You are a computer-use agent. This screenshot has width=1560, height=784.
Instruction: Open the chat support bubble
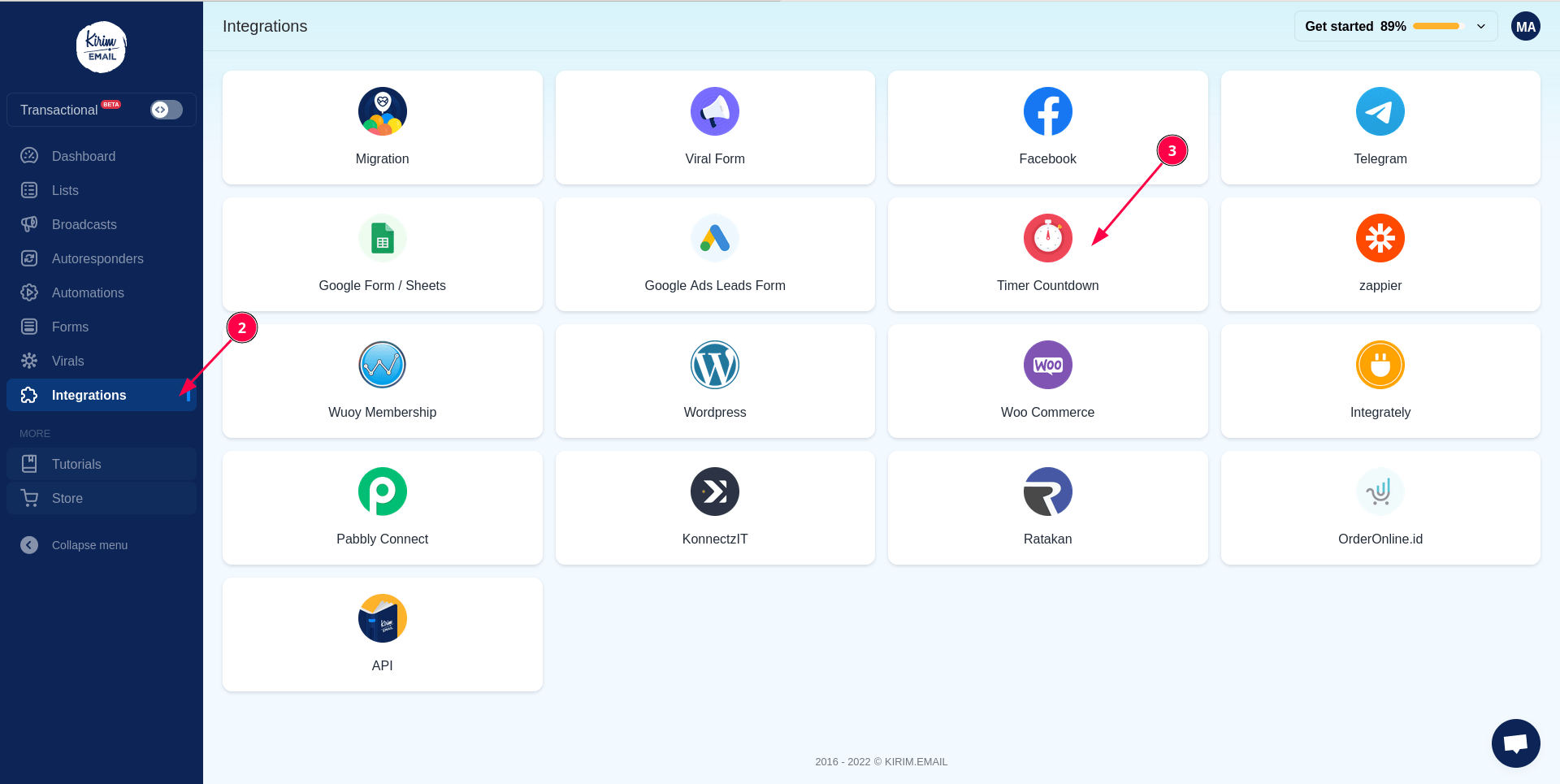point(1515,743)
